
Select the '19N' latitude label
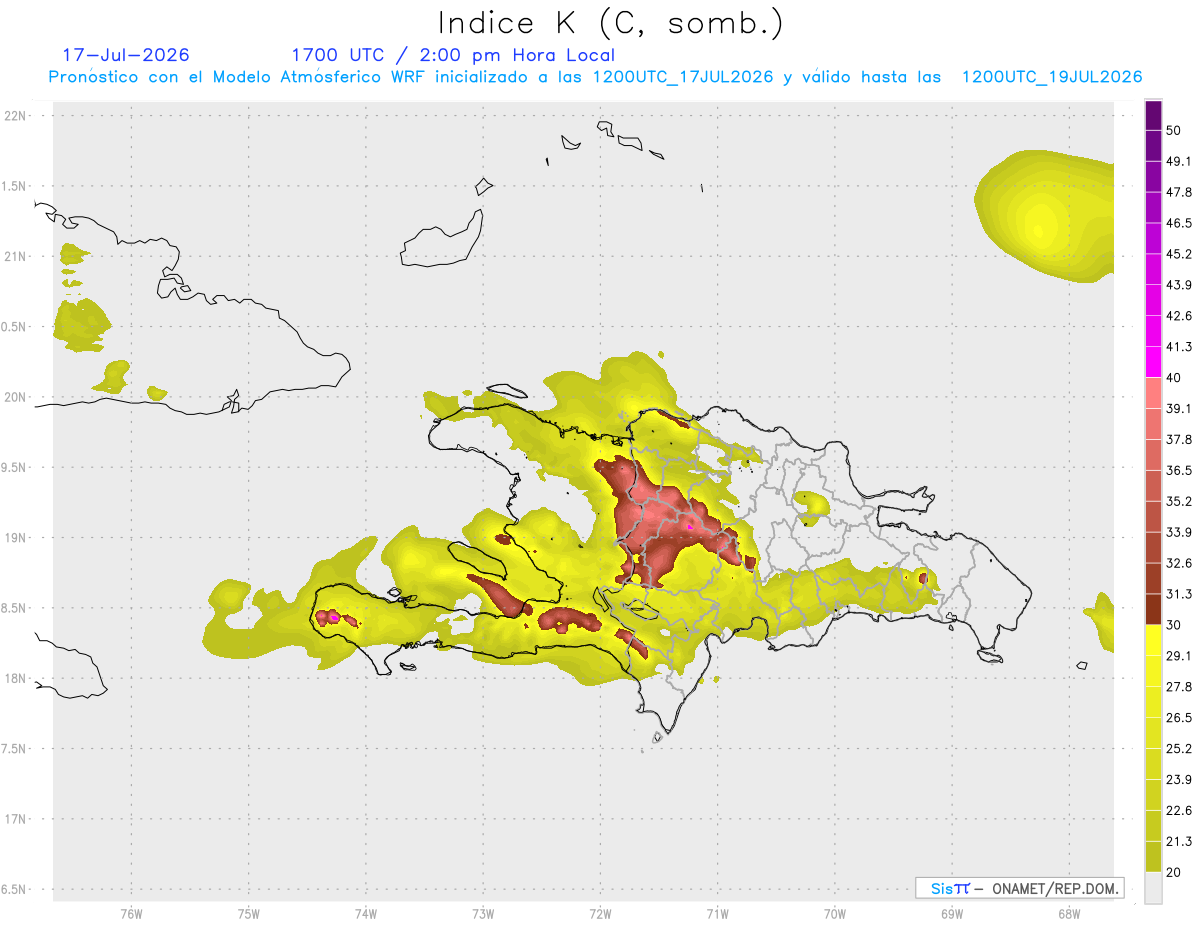click(x=17, y=538)
